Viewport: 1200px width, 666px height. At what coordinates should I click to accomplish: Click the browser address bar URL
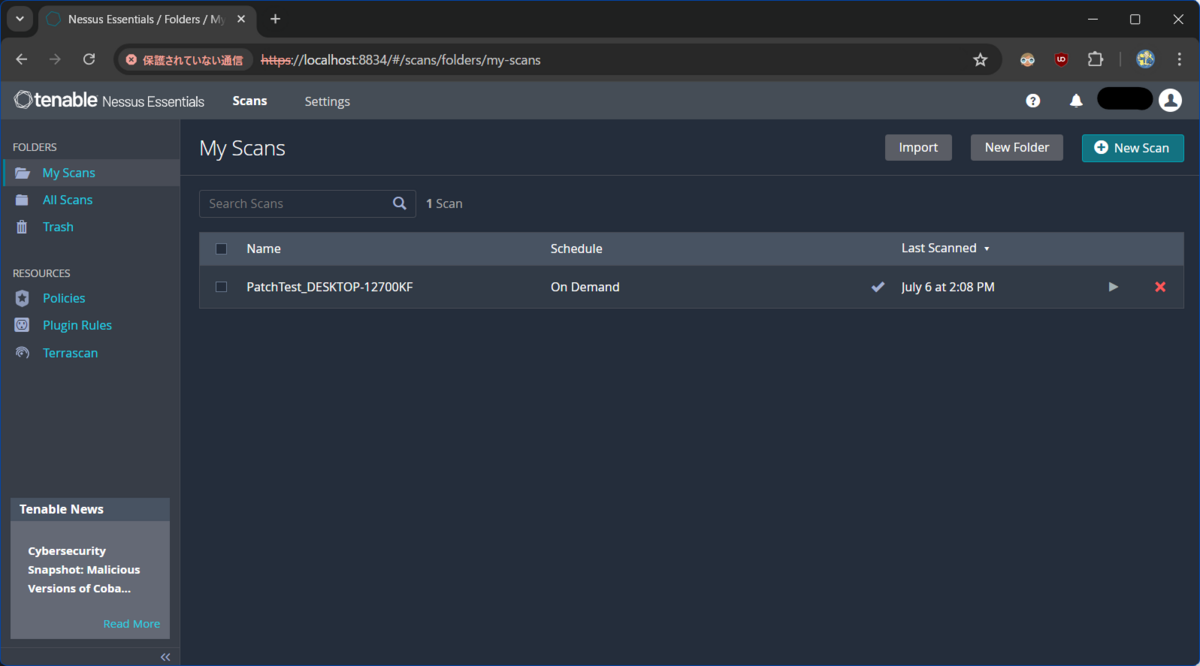pos(400,60)
